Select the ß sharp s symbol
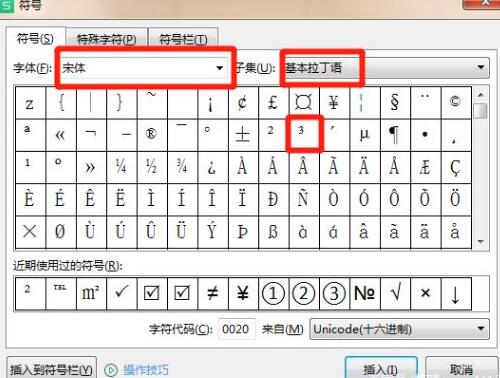Screen dimensions: 500x378 pyautogui.click(x=274, y=231)
